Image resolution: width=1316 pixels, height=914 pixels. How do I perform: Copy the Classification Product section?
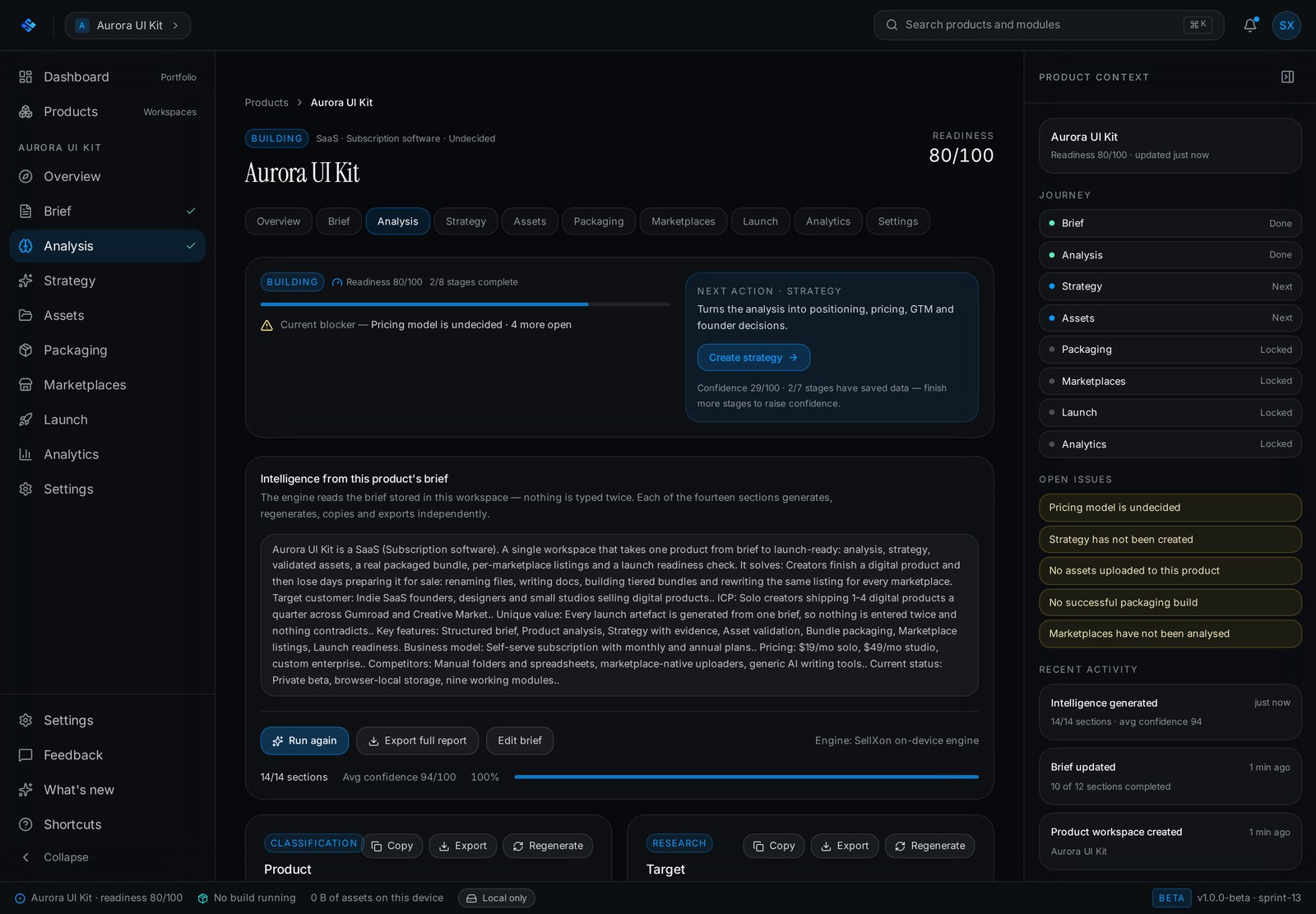click(392, 846)
